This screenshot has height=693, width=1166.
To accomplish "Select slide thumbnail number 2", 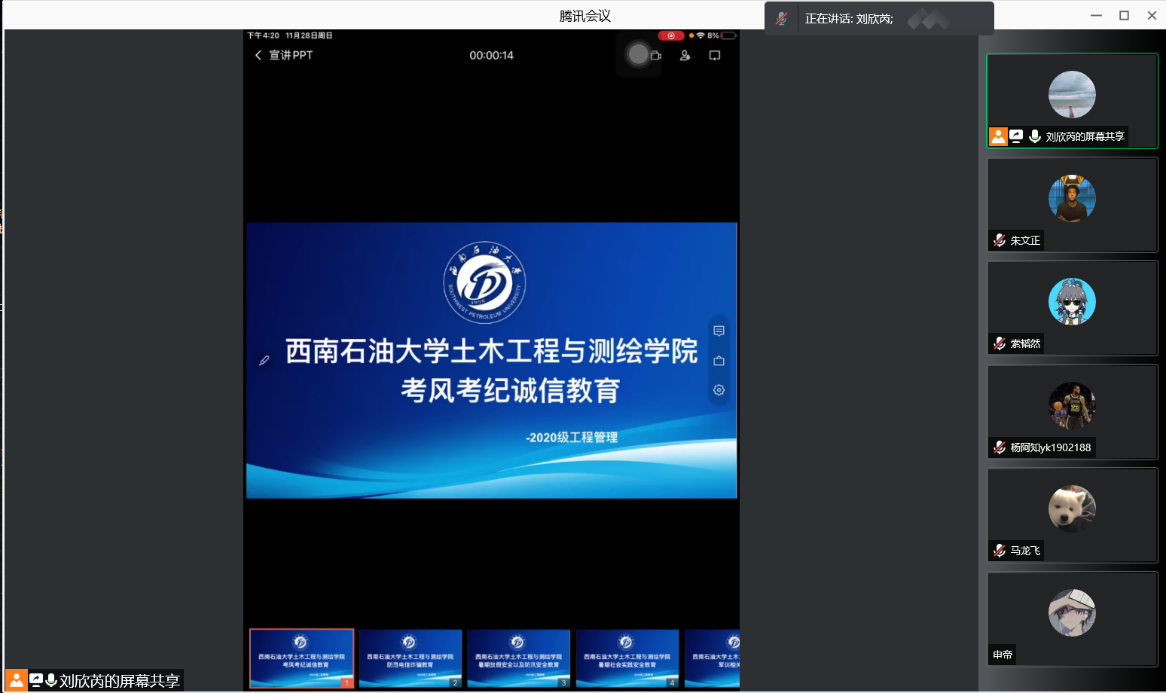I will (x=410, y=658).
